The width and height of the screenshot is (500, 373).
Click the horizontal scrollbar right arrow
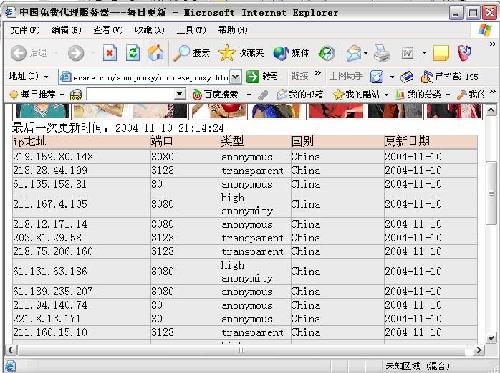coord(479,350)
